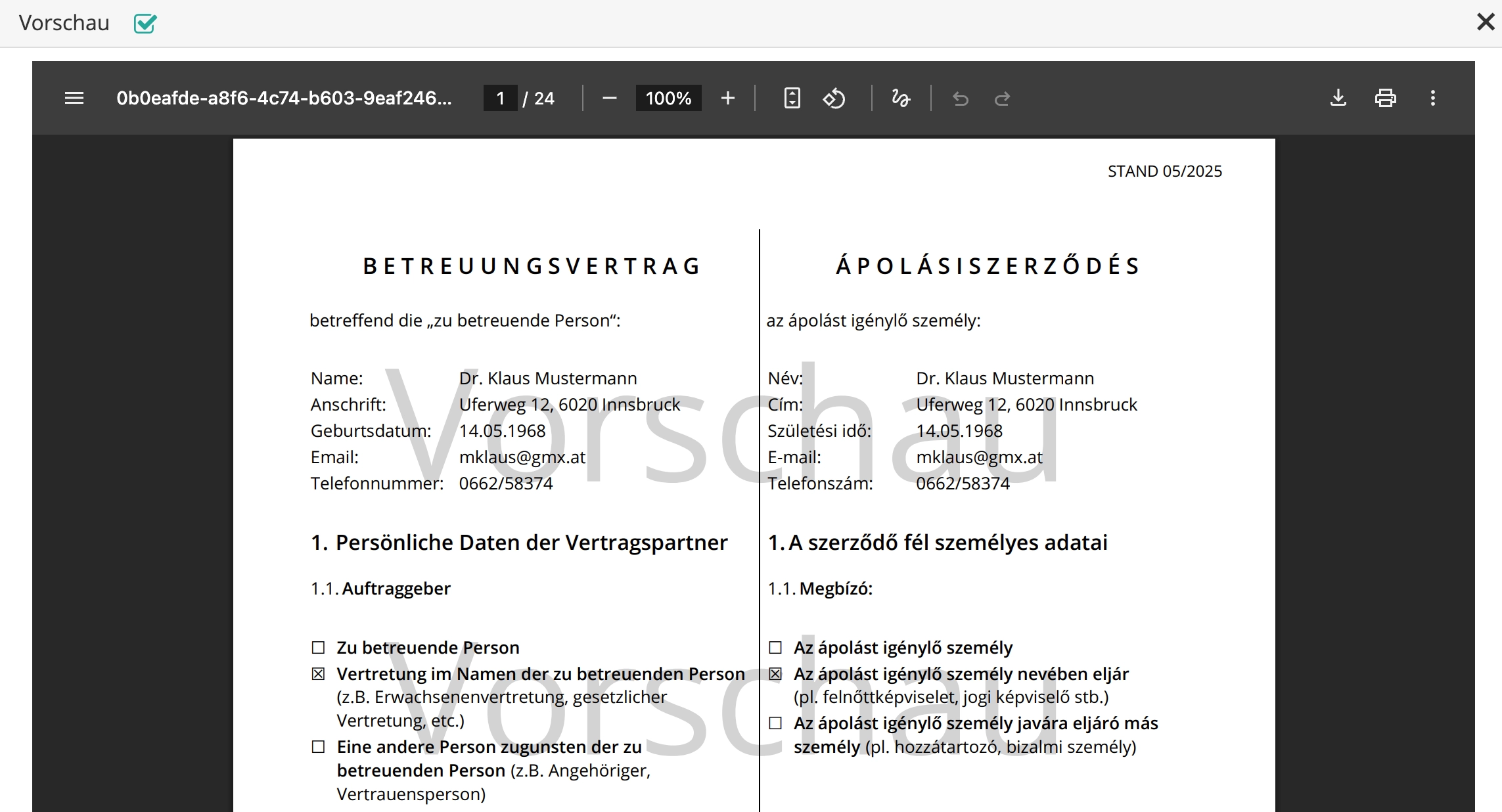1502x812 pixels.
Task: Click '1. Persönliche Daten der Vertragspartner' heading
Action: click(x=519, y=543)
